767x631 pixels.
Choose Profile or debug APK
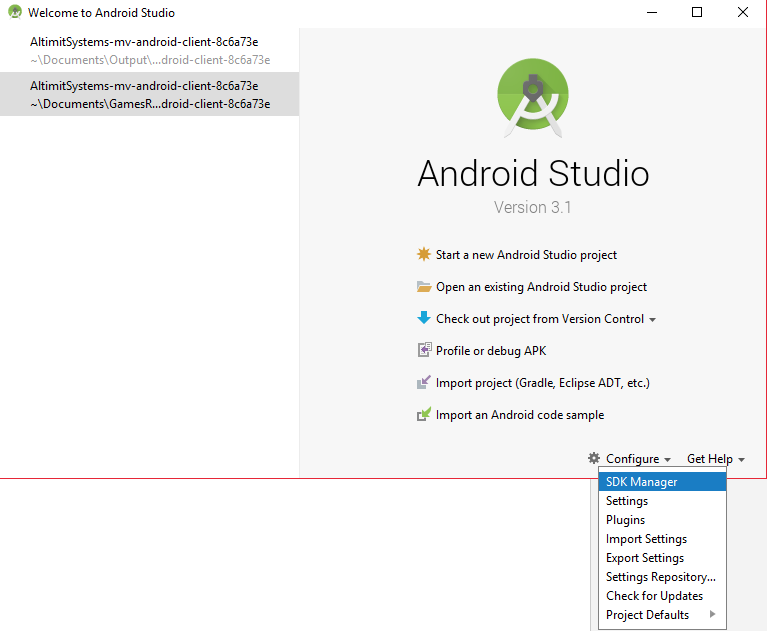[491, 351]
